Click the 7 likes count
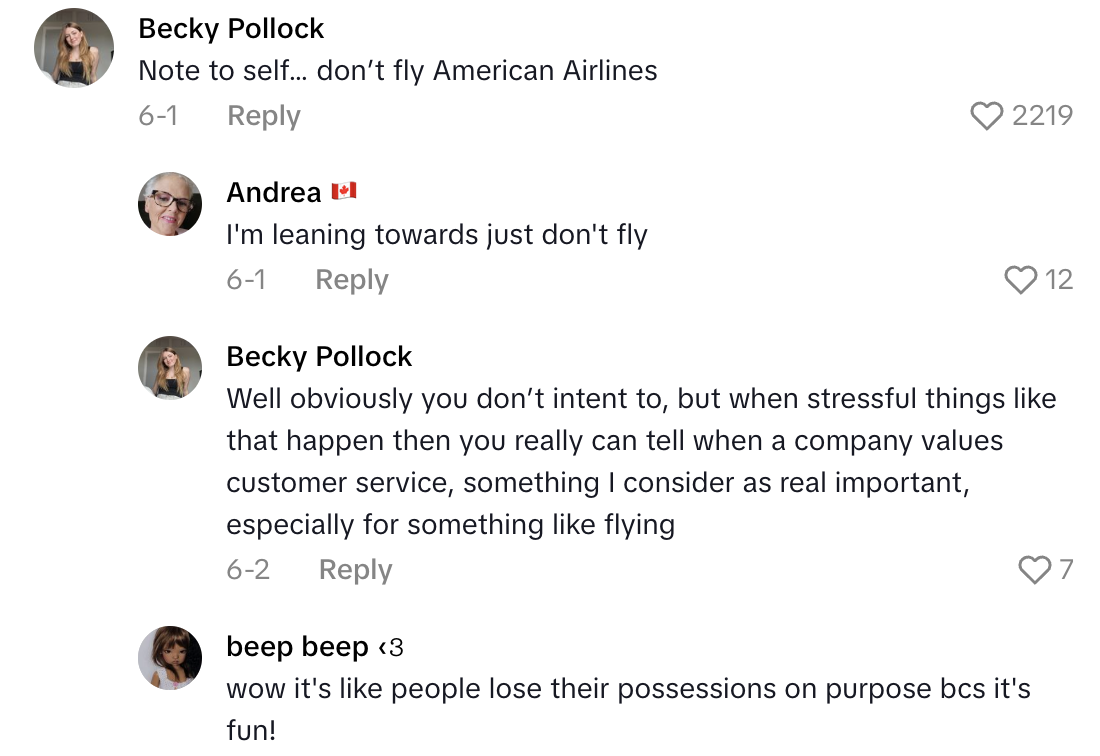Screen dimensions: 1100x756 point(1065,570)
